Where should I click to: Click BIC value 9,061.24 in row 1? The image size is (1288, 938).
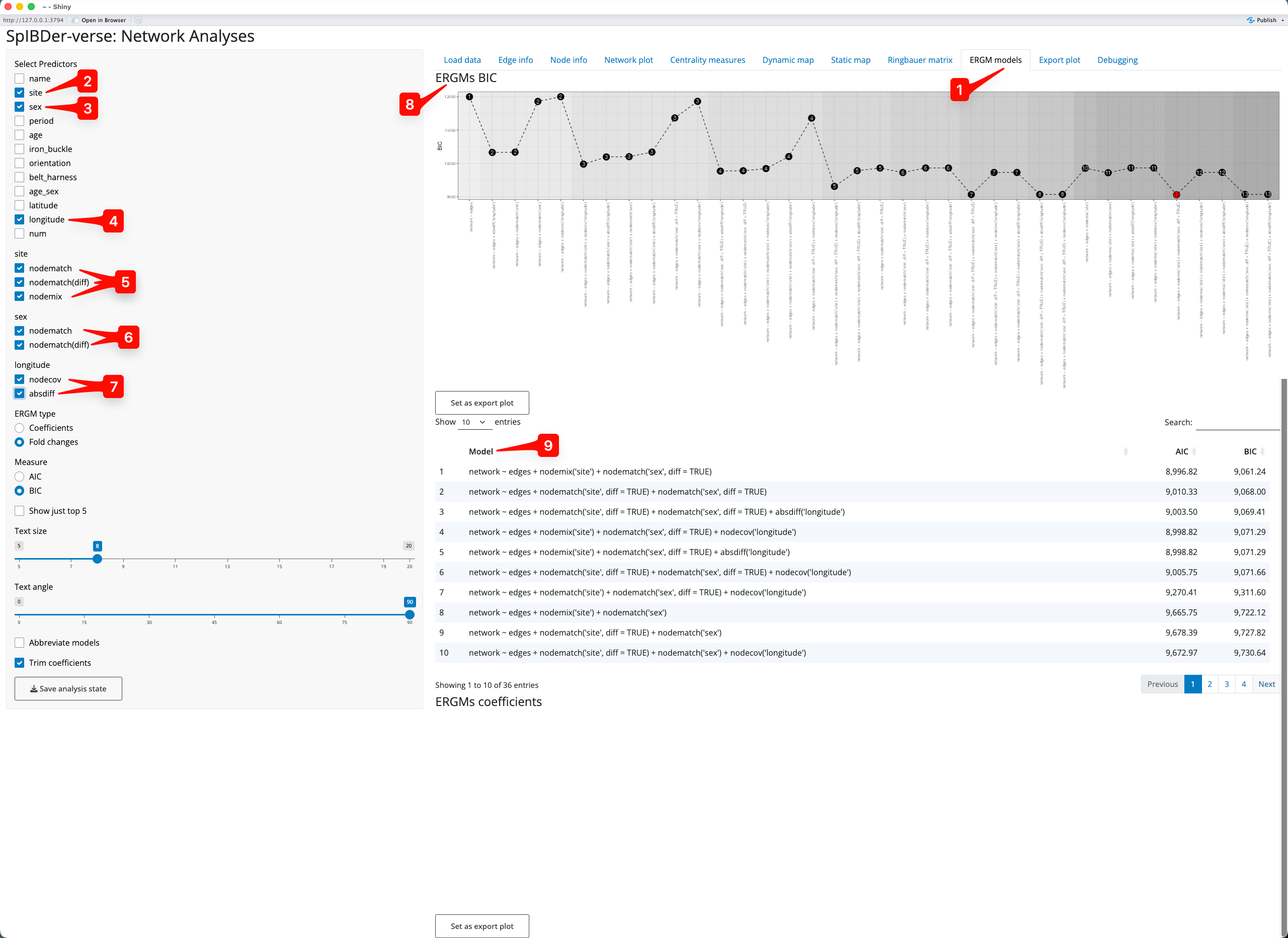pos(1249,472)
